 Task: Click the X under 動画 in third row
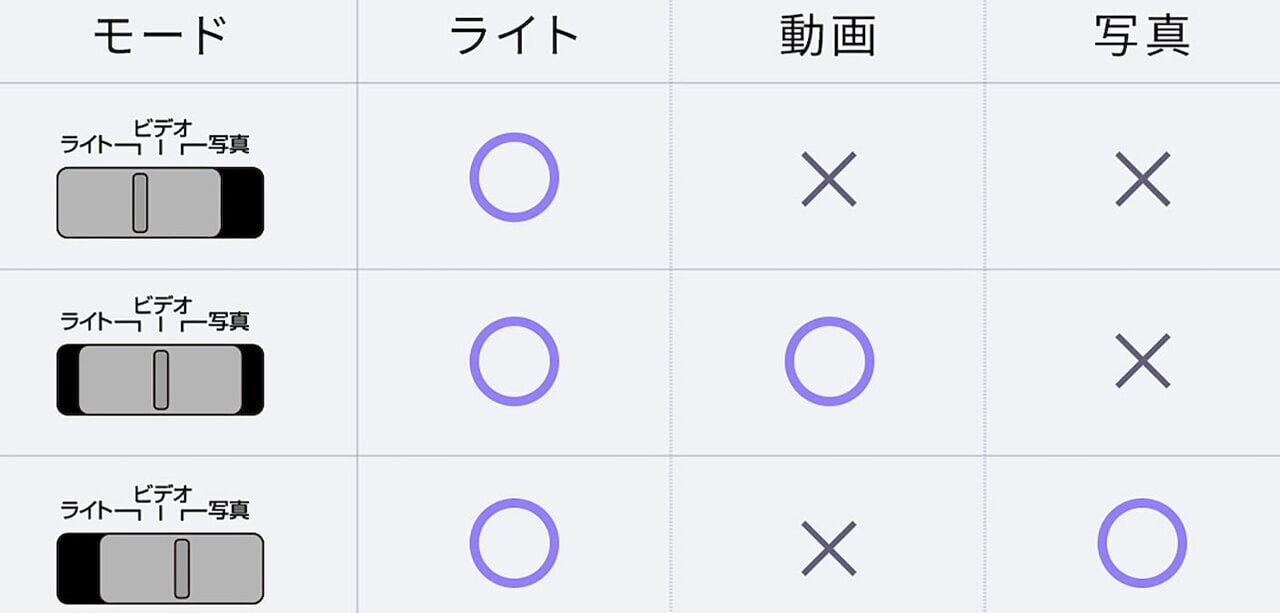(829, 548)
